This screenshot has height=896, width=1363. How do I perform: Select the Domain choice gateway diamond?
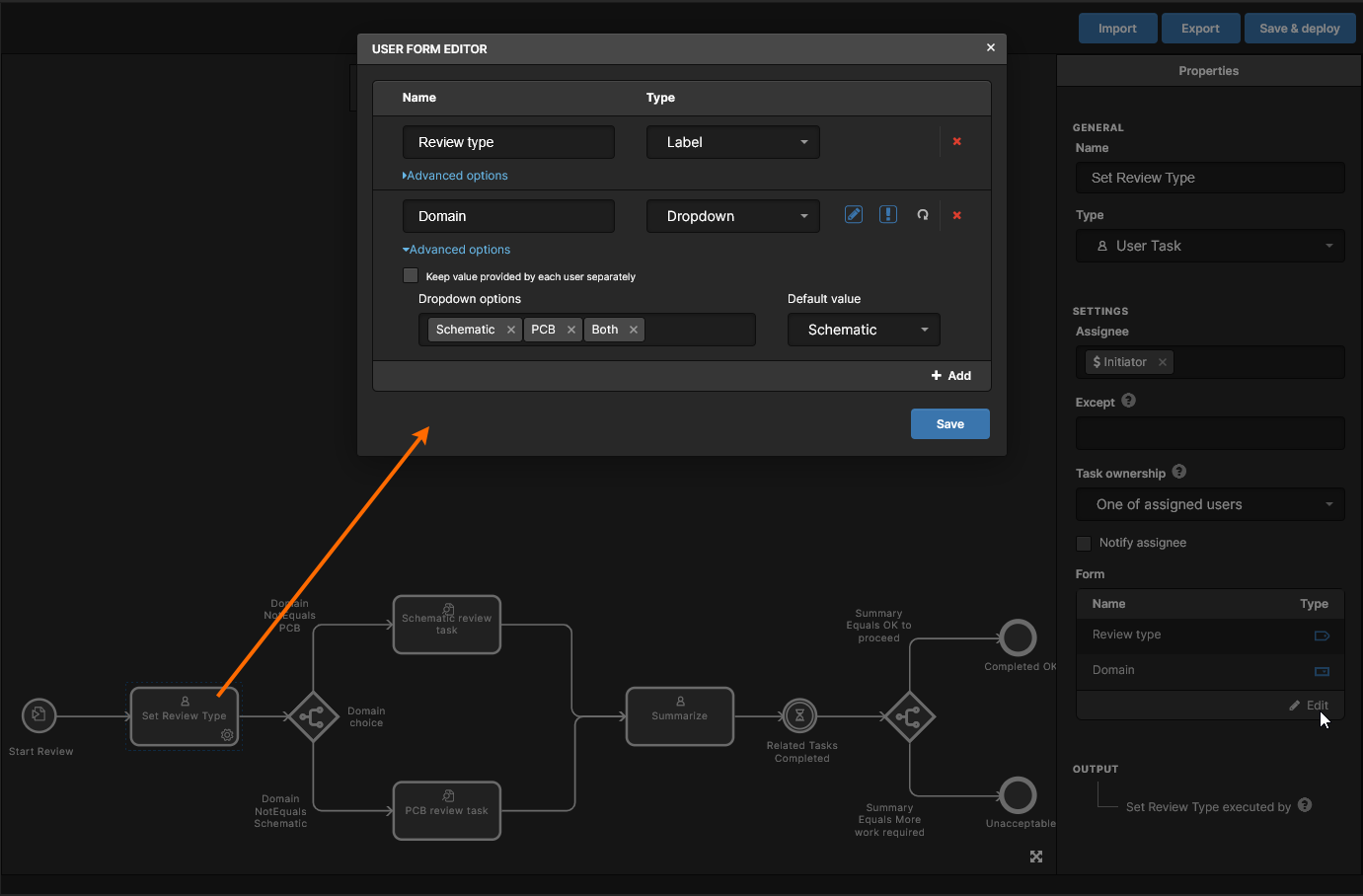pyautogui.click(x=313, y=716)
